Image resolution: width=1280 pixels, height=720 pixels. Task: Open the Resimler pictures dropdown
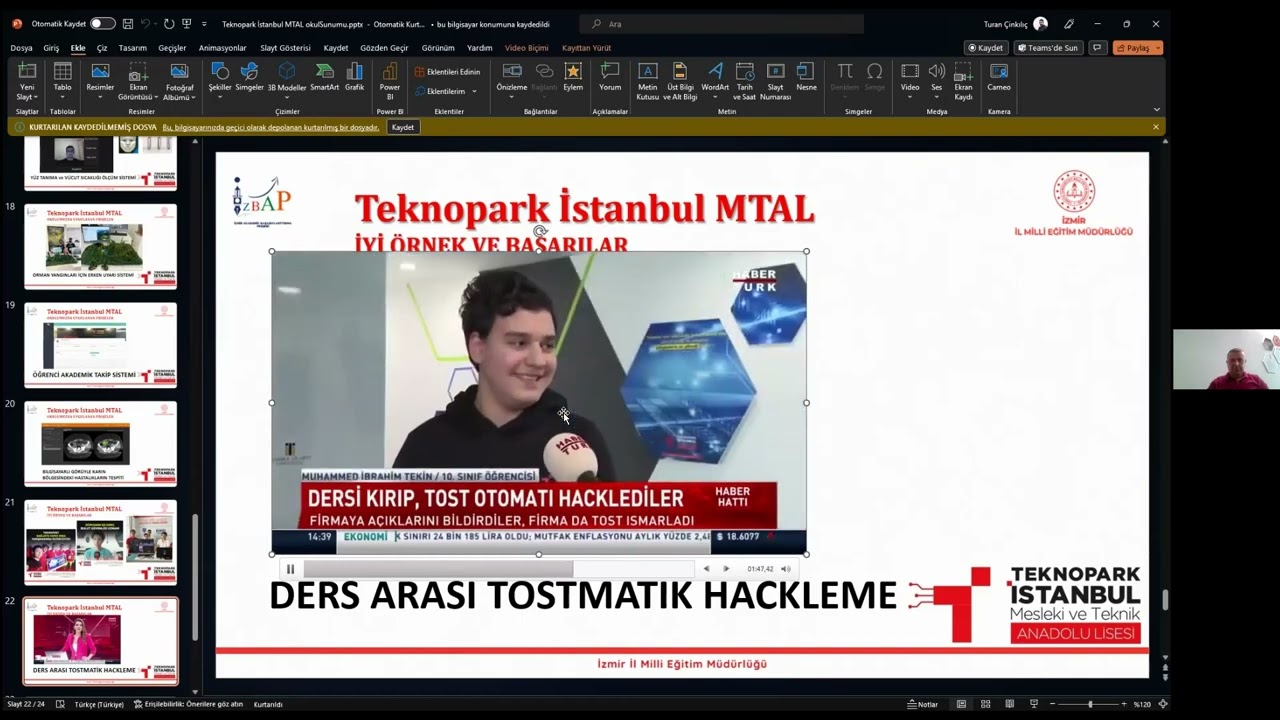coord(100,79)
